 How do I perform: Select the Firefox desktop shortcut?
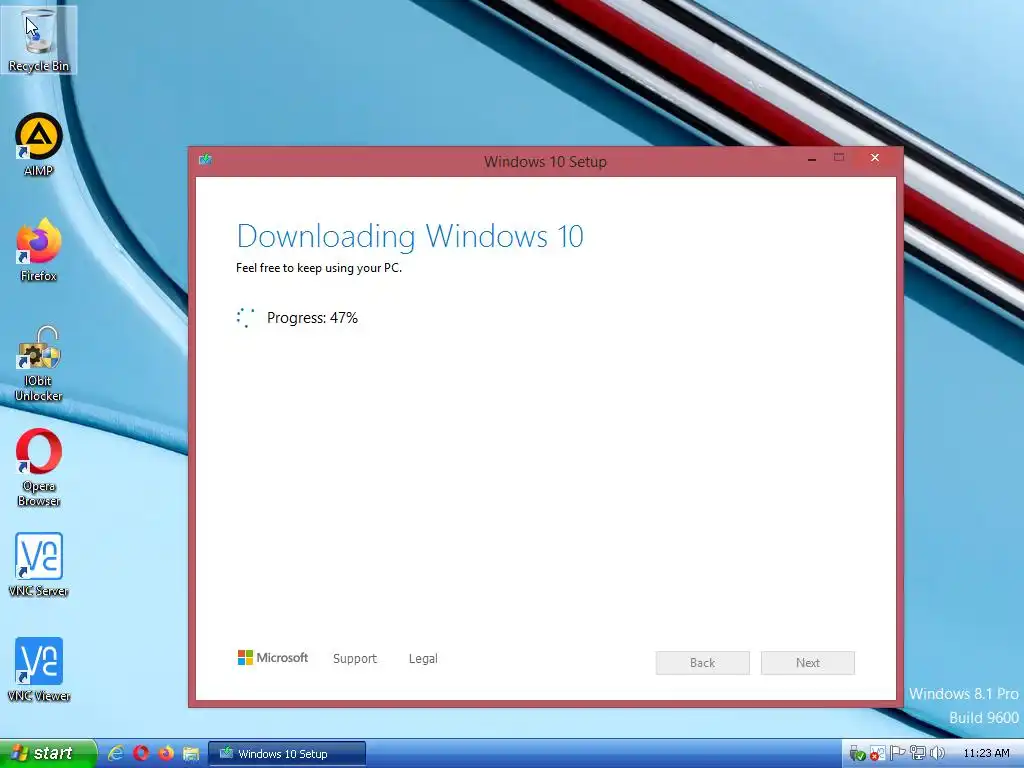[39, 250]
